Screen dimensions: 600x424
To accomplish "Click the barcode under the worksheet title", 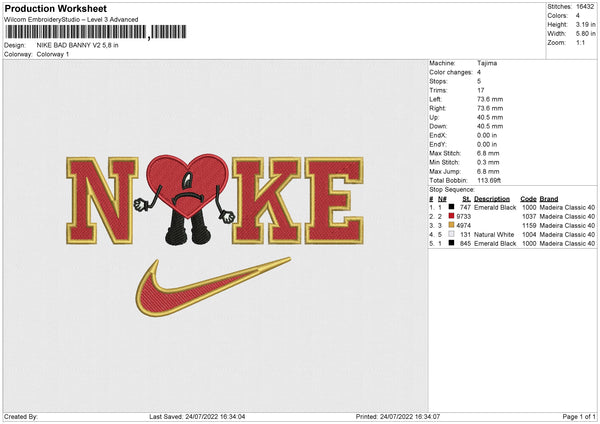I will coord(95,32).
